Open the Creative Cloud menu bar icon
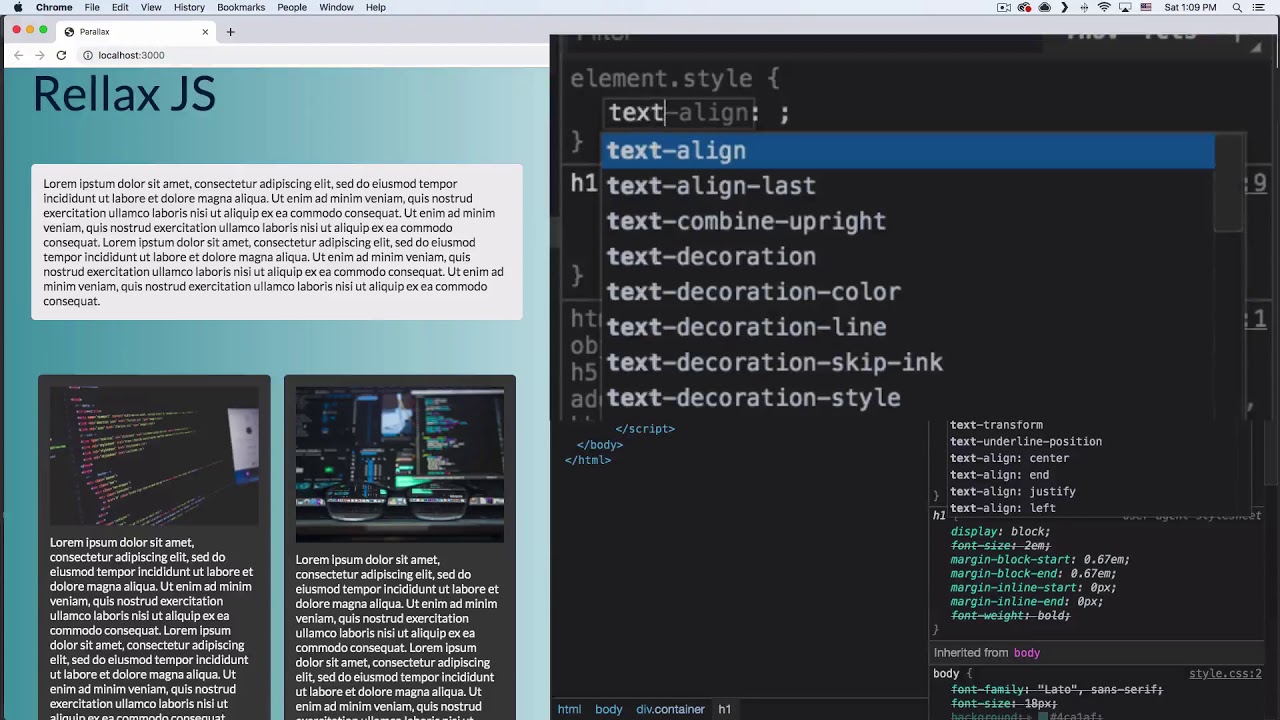The height and width of the screenshot is (720, 1280). [x=1024, y=7]
